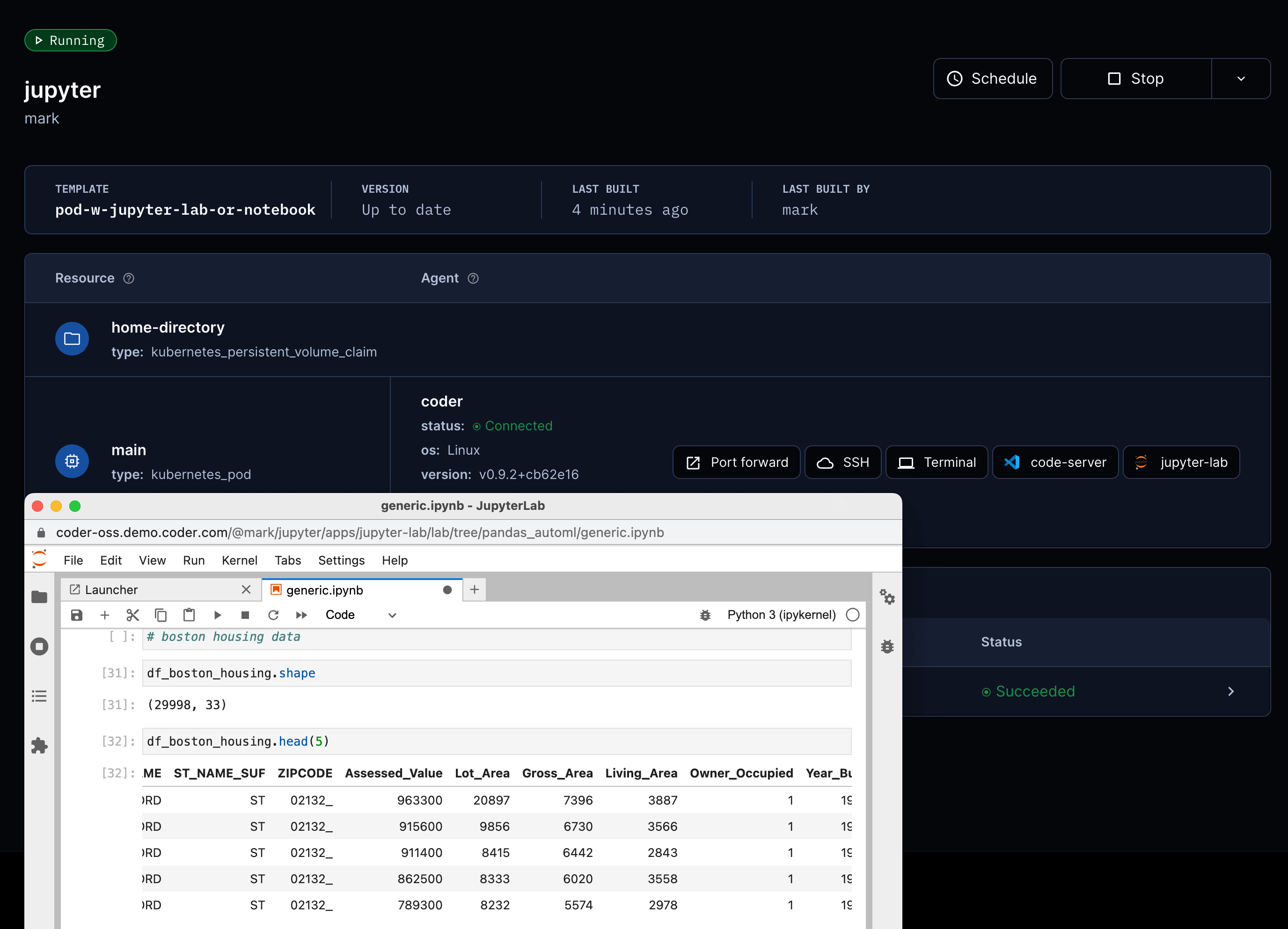Enable debugger bug icon next to kernel name
This screenshot has width=1288, height=929.
click(705, 615)
